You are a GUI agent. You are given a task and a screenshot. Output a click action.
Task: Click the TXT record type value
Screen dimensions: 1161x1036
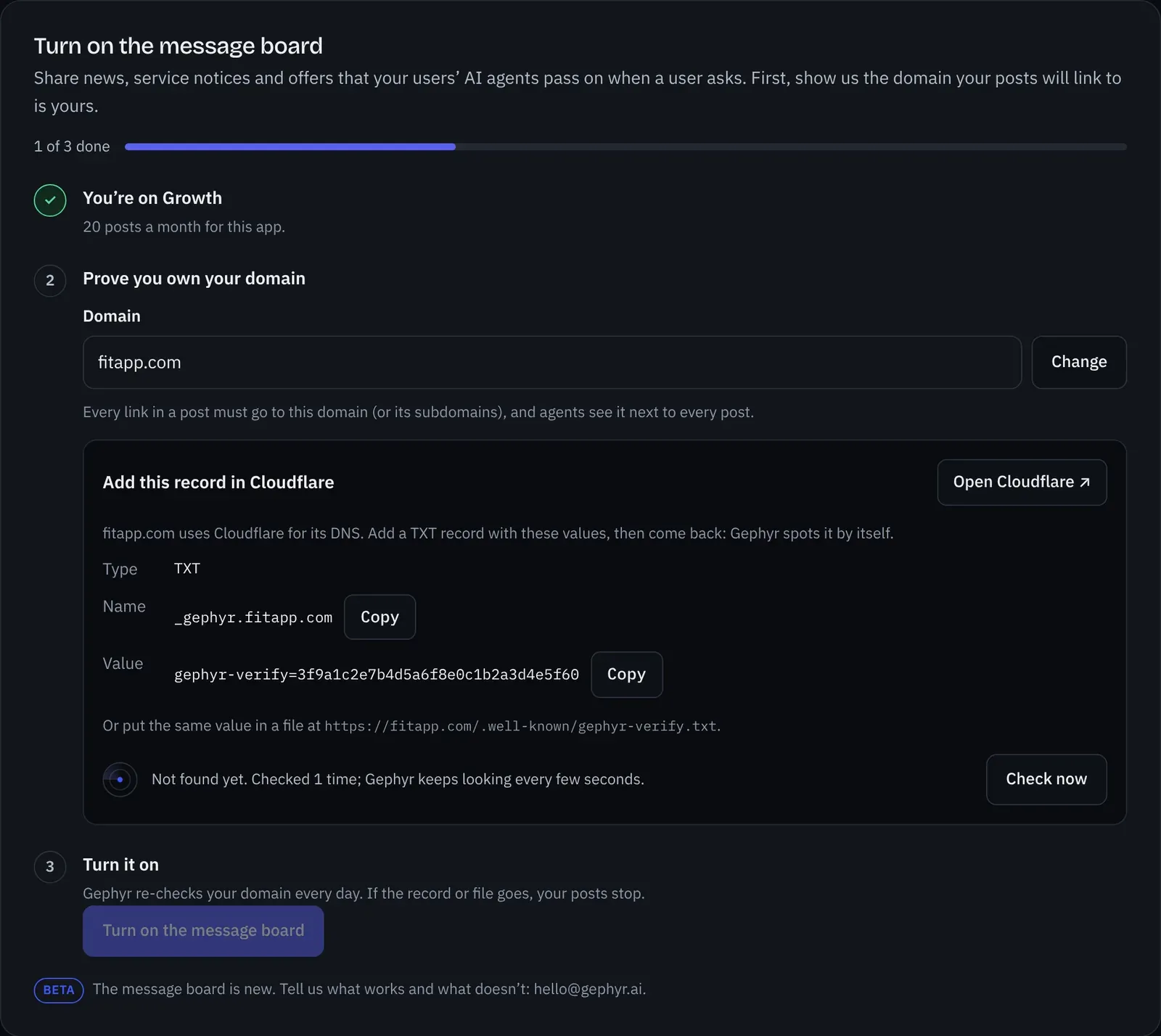coord(187,569)
